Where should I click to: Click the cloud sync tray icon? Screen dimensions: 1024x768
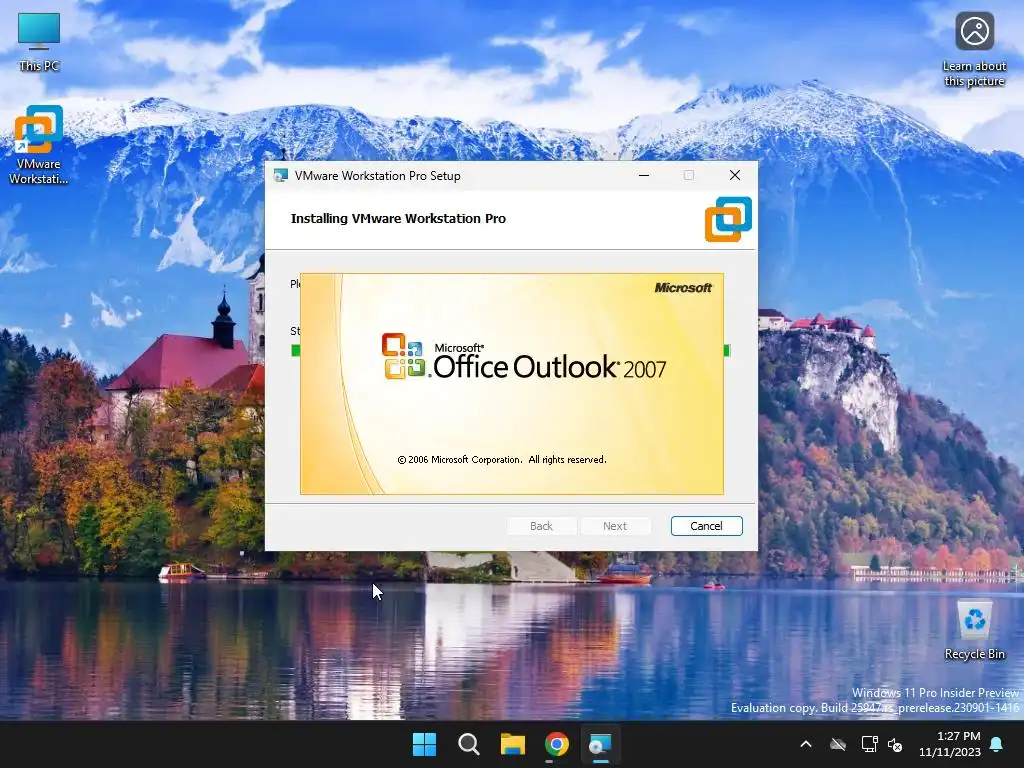(838, 744)
